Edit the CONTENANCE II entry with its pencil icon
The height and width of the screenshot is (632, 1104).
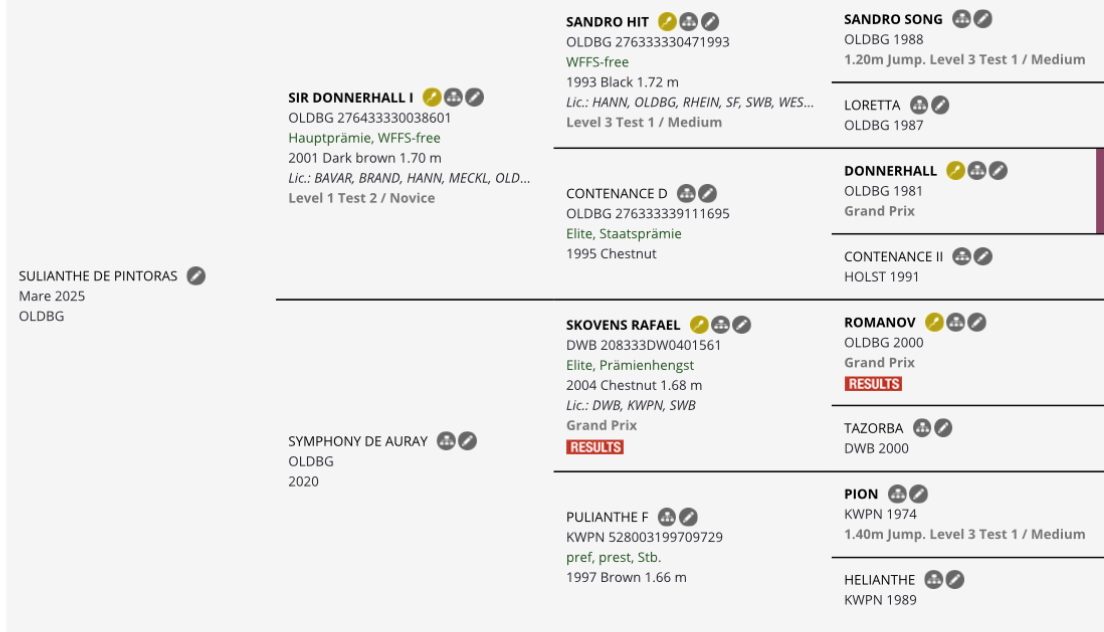983,256
